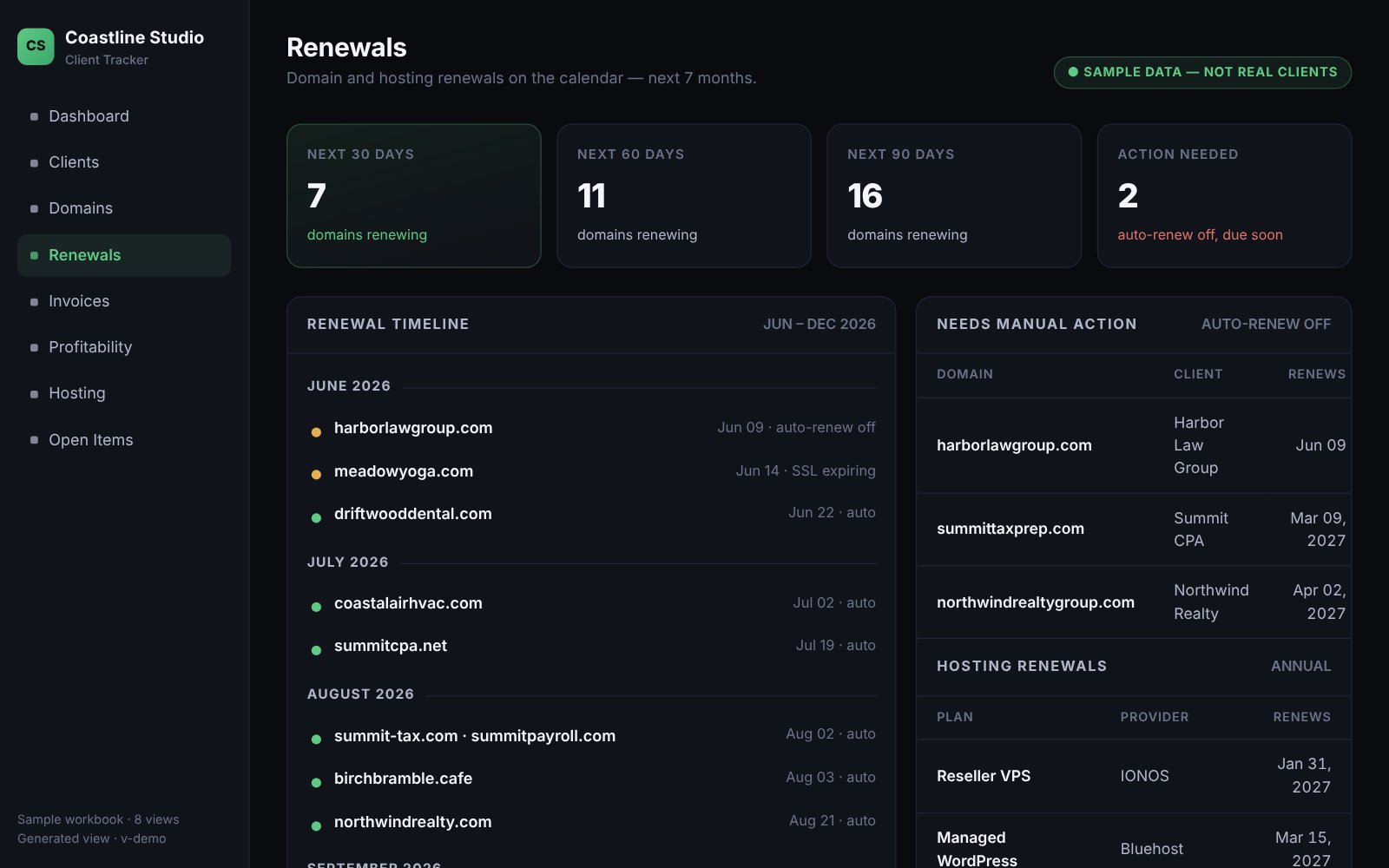Click the amber status dot beside harborlawgroup.com in the timeline
The width and height of the screenshot is (1389, 868).
[316, 431]
